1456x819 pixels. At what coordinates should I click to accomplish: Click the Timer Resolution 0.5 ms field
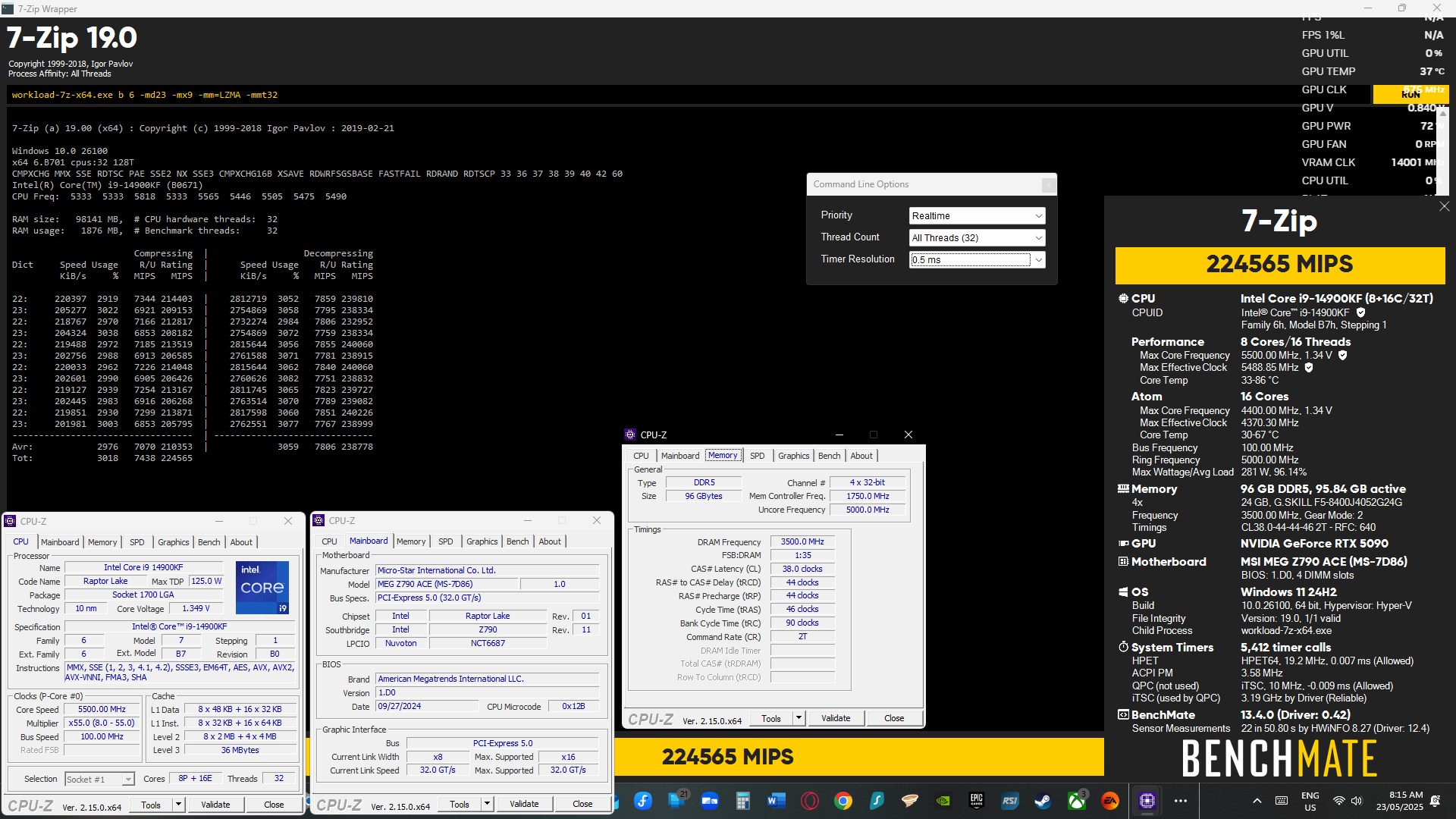click(x=970, y=260)
